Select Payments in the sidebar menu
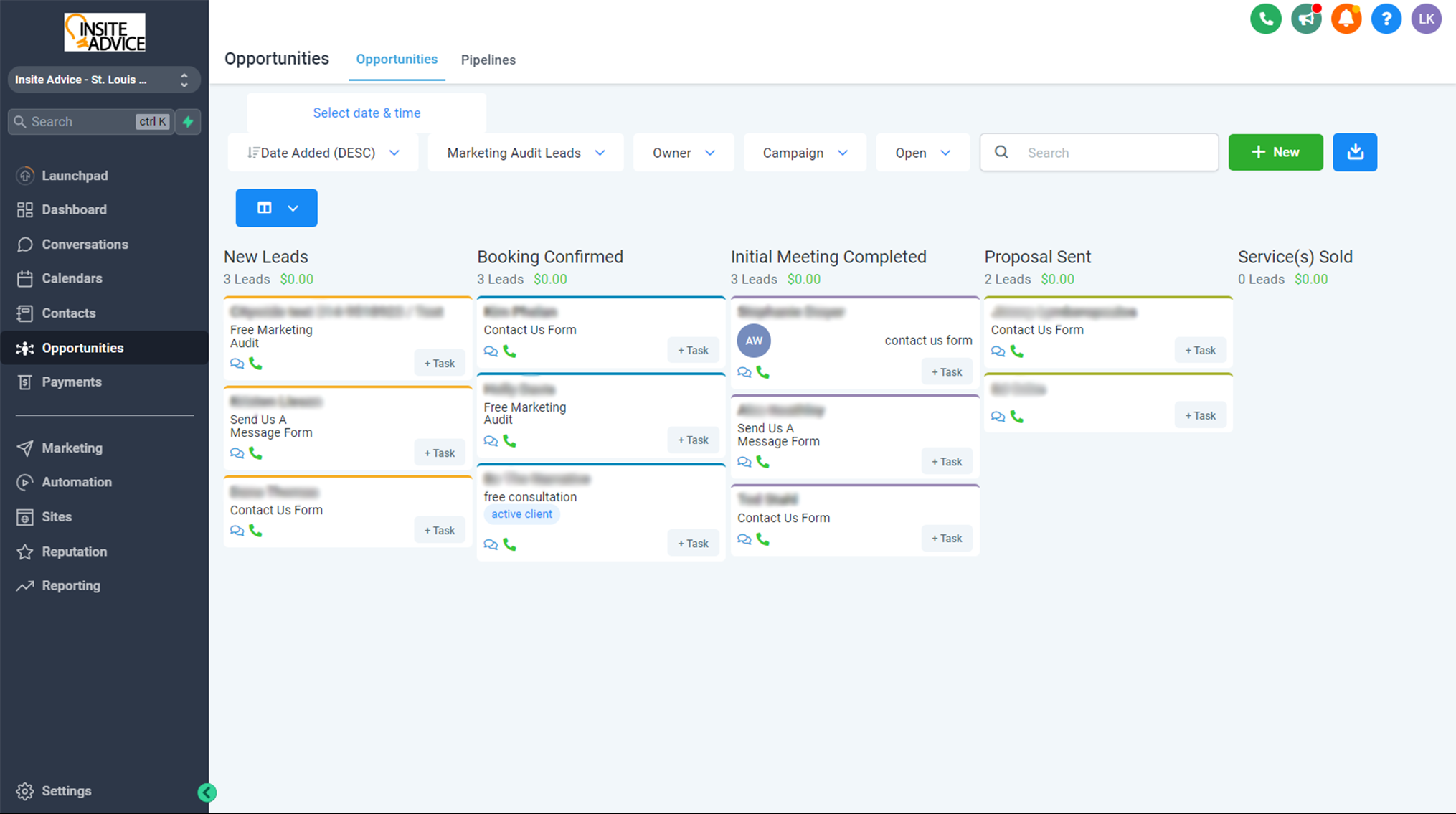The width and height of the screenshot is (1456, 814). 70,382
